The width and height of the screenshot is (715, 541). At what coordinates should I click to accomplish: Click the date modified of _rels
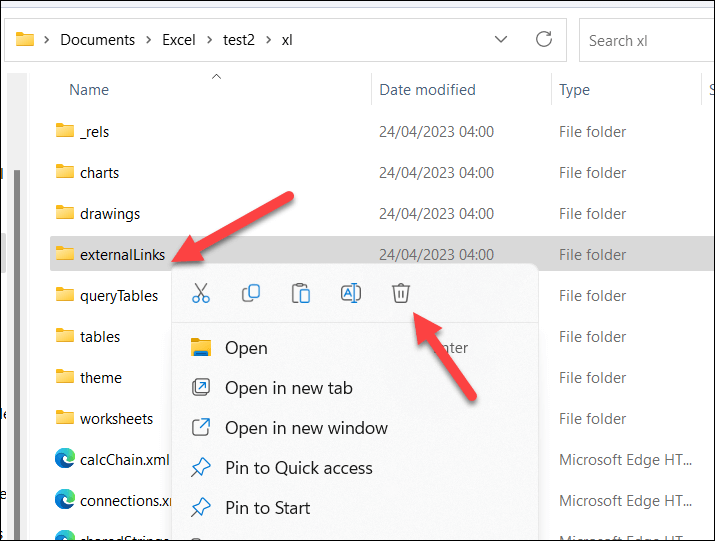(x=436, y=132)
